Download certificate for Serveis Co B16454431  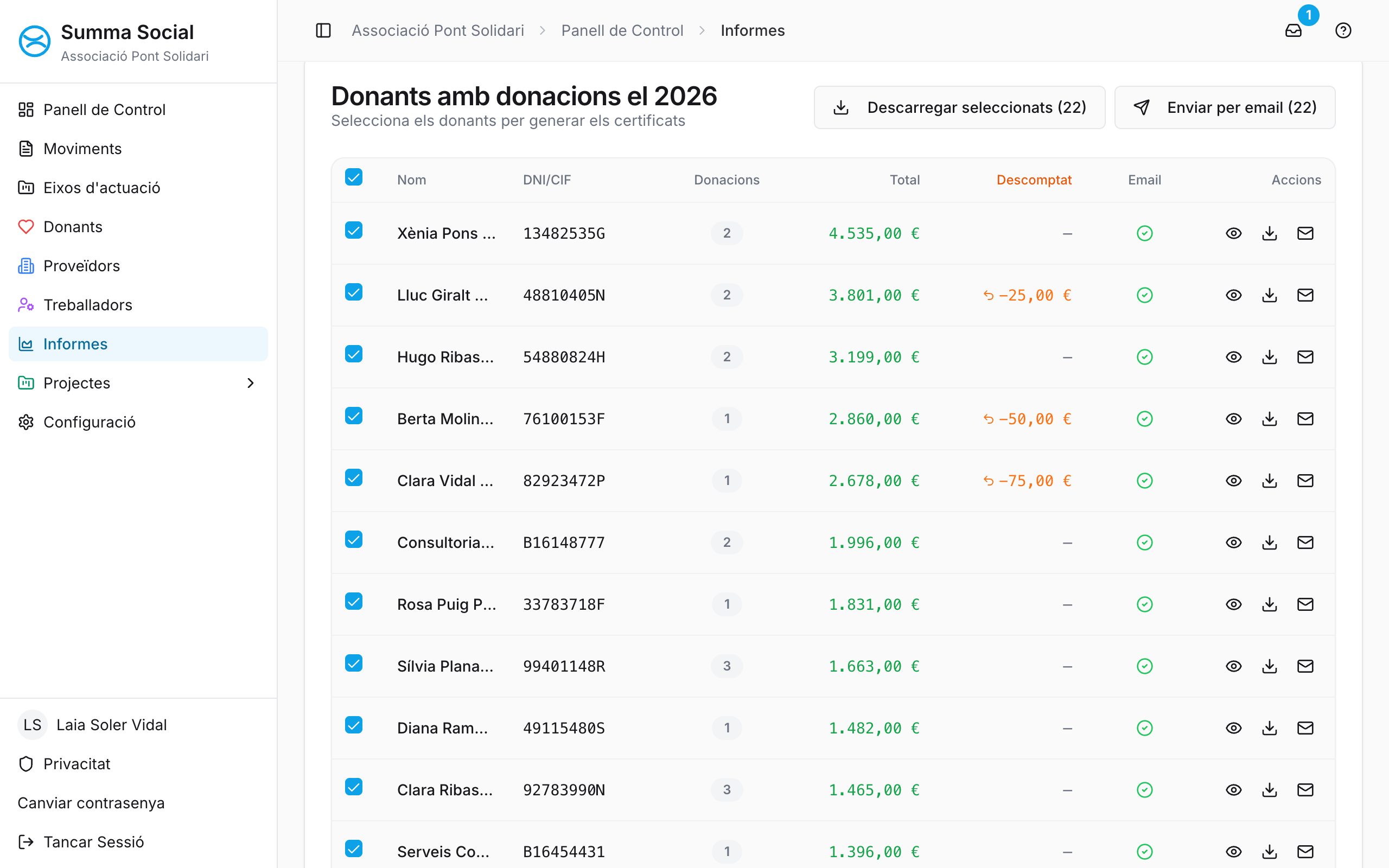point(1270,851)
